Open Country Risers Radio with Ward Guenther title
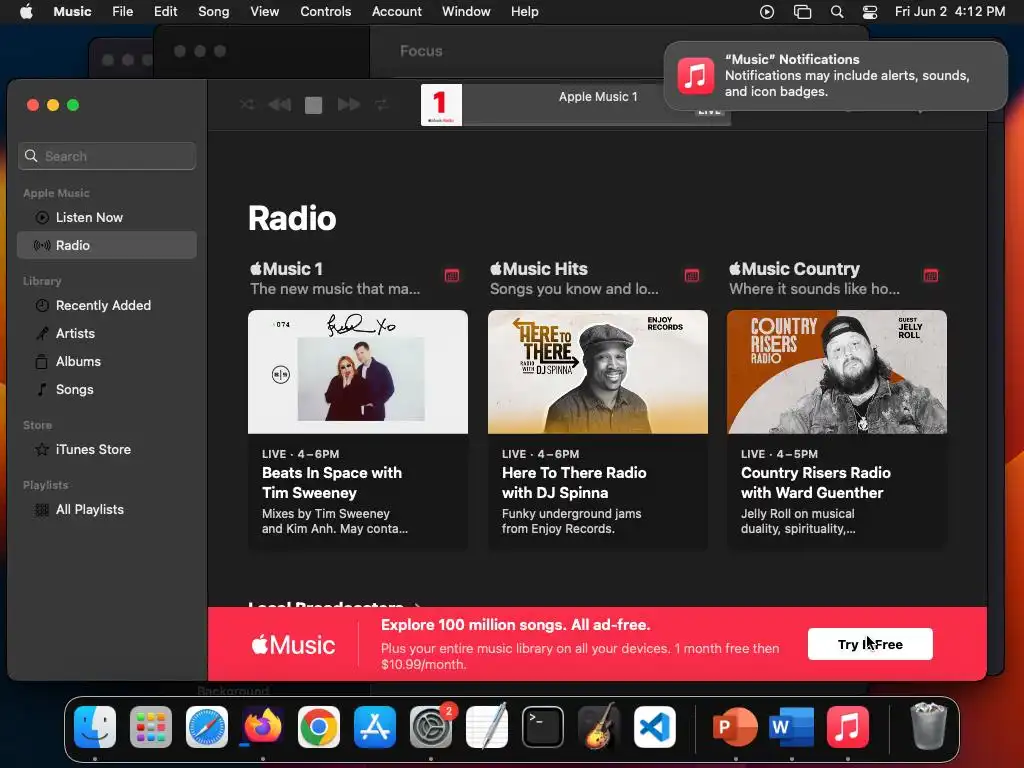 (816, 483)
